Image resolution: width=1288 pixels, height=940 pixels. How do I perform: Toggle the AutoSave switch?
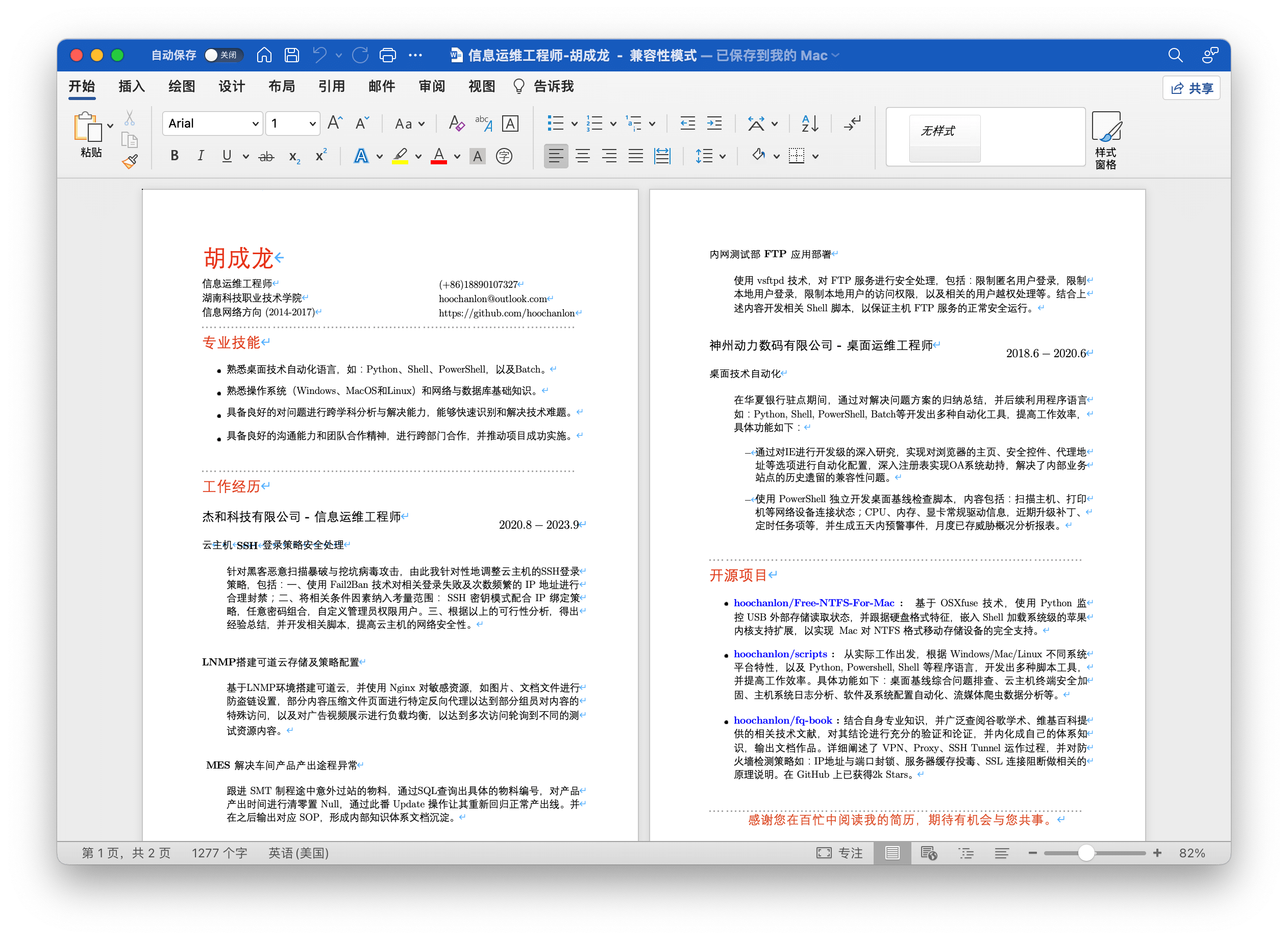(x=223, y=55)
